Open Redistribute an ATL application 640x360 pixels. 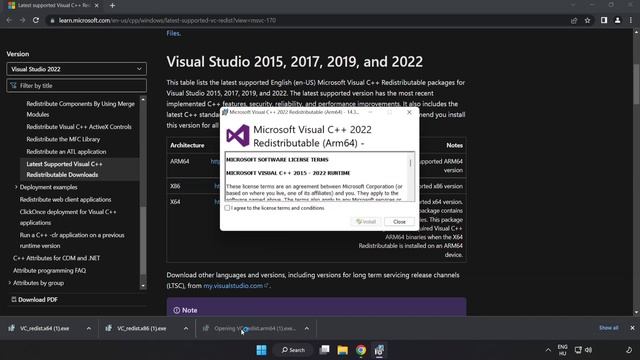click(66, 151)
